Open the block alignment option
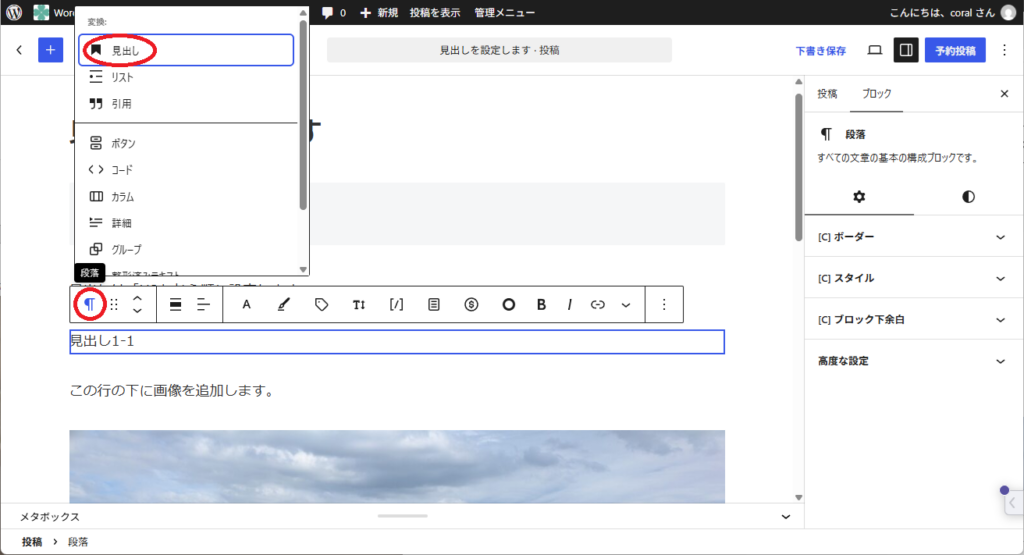Image resolution: width=1024 pixels, height=555 pixels. tap(175, 304)
